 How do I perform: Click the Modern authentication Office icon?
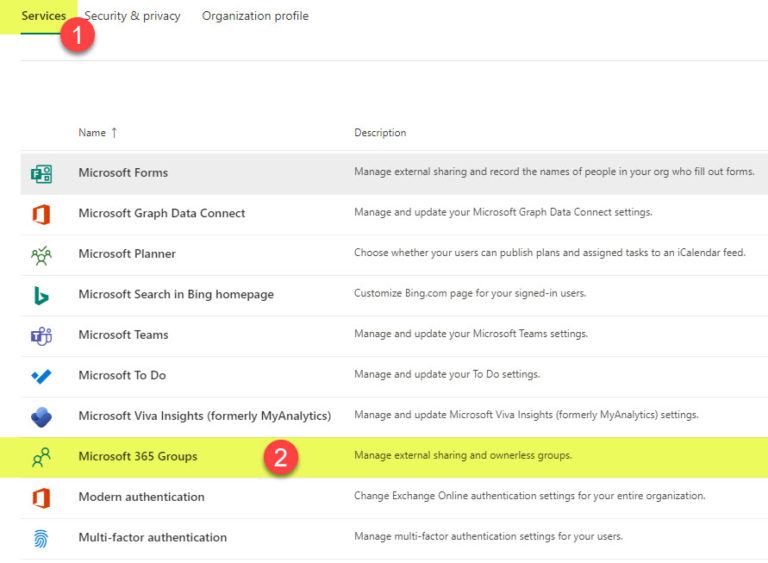point(41,498)
